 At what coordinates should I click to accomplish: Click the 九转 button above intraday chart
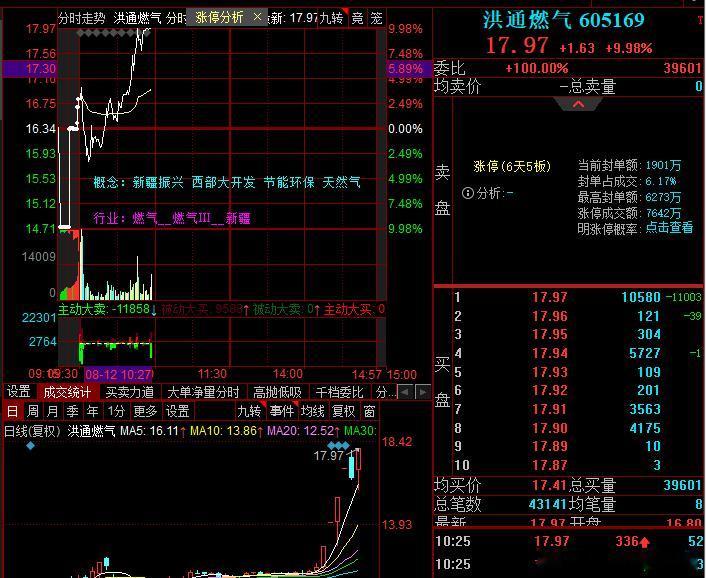click(x=332, y=18)
